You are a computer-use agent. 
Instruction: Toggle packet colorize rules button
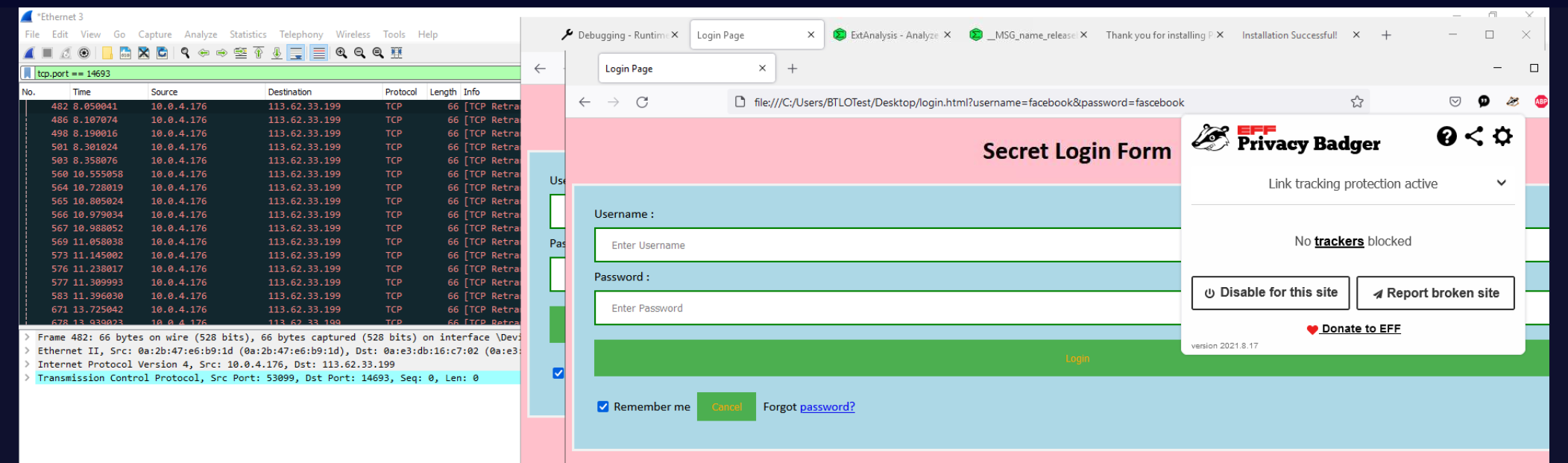[318, 53]
